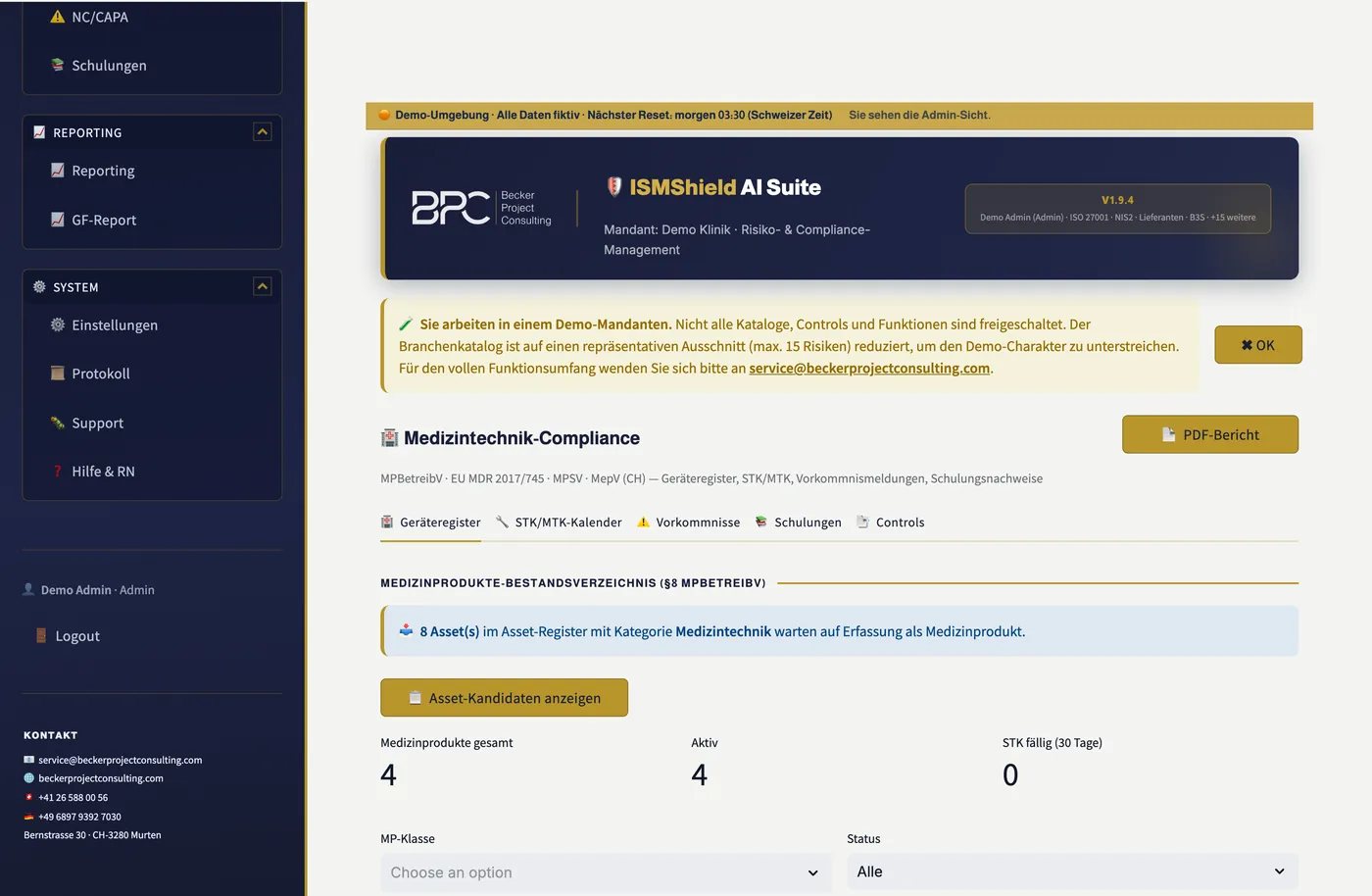Collapse the REPORTING sidebar section
Viewport: 1372px width, 896px height.
tap(262, 131)
